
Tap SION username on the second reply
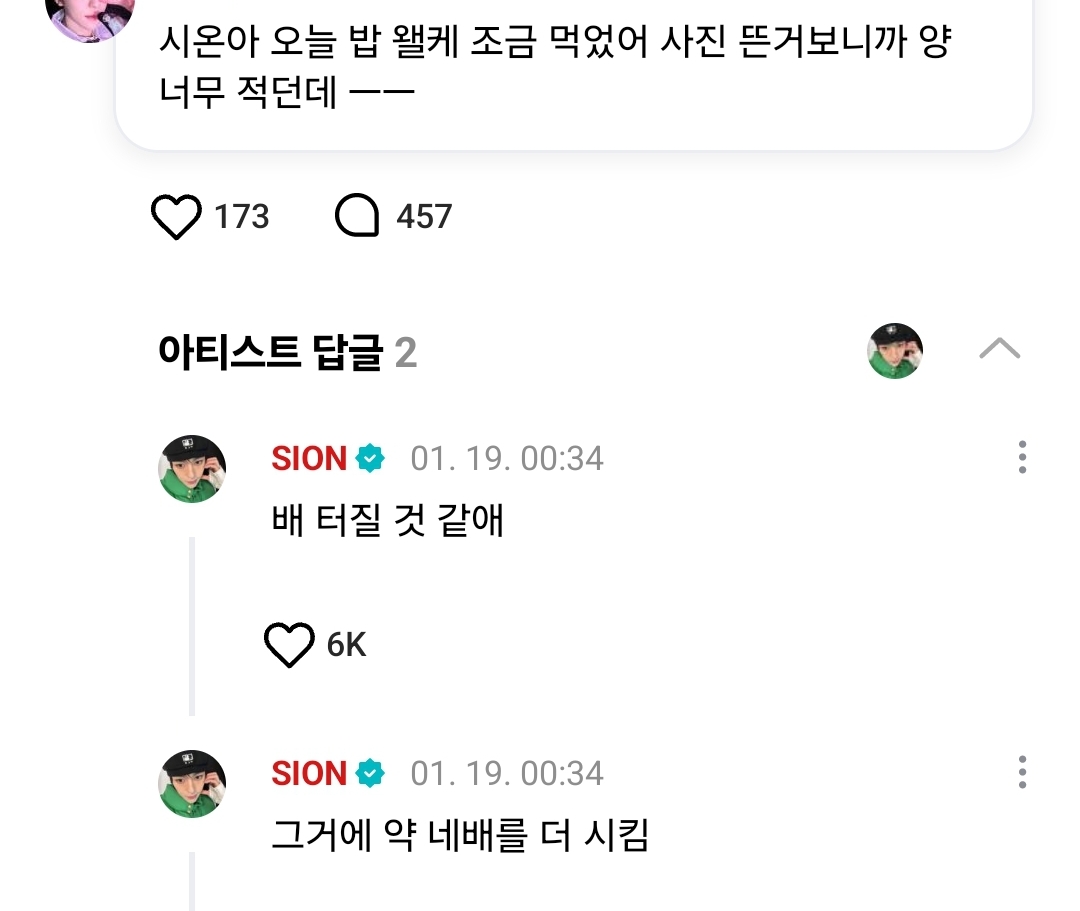(x=308, y=774)
